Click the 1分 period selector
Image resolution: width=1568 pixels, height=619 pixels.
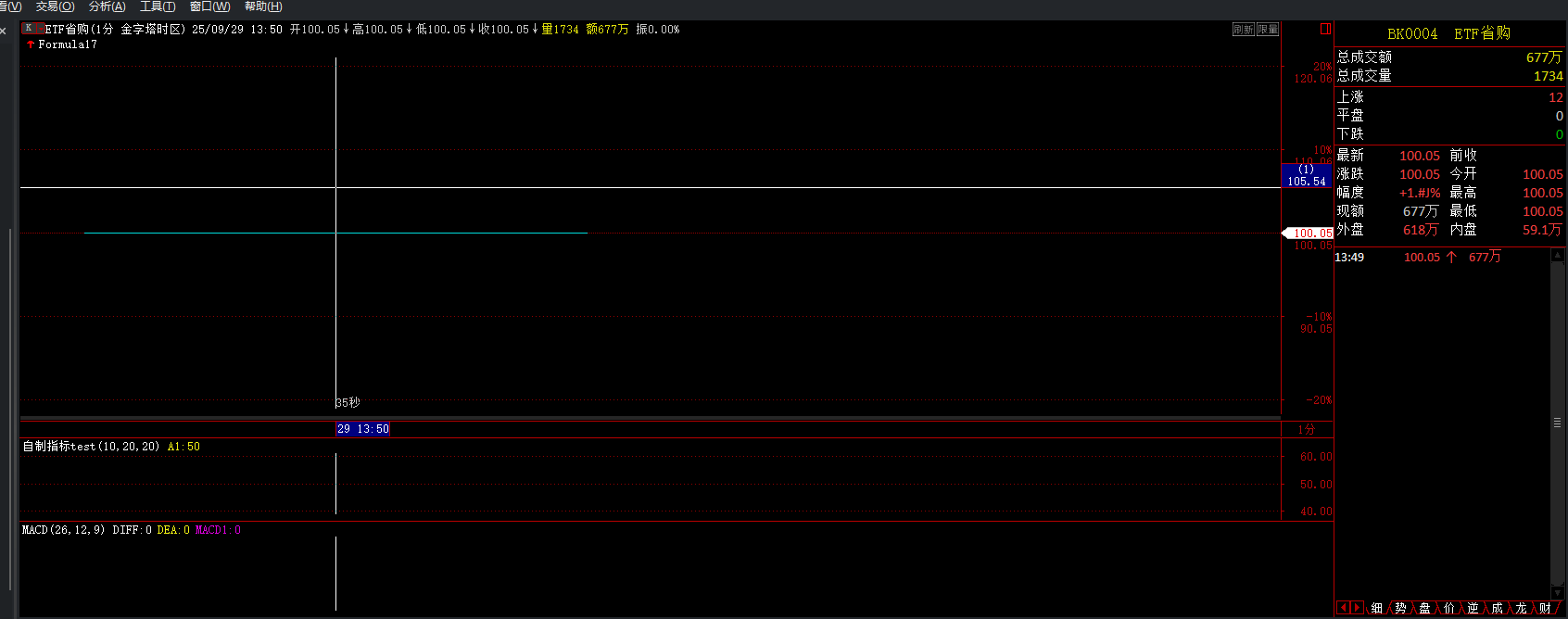click(x=1306, y=429)
